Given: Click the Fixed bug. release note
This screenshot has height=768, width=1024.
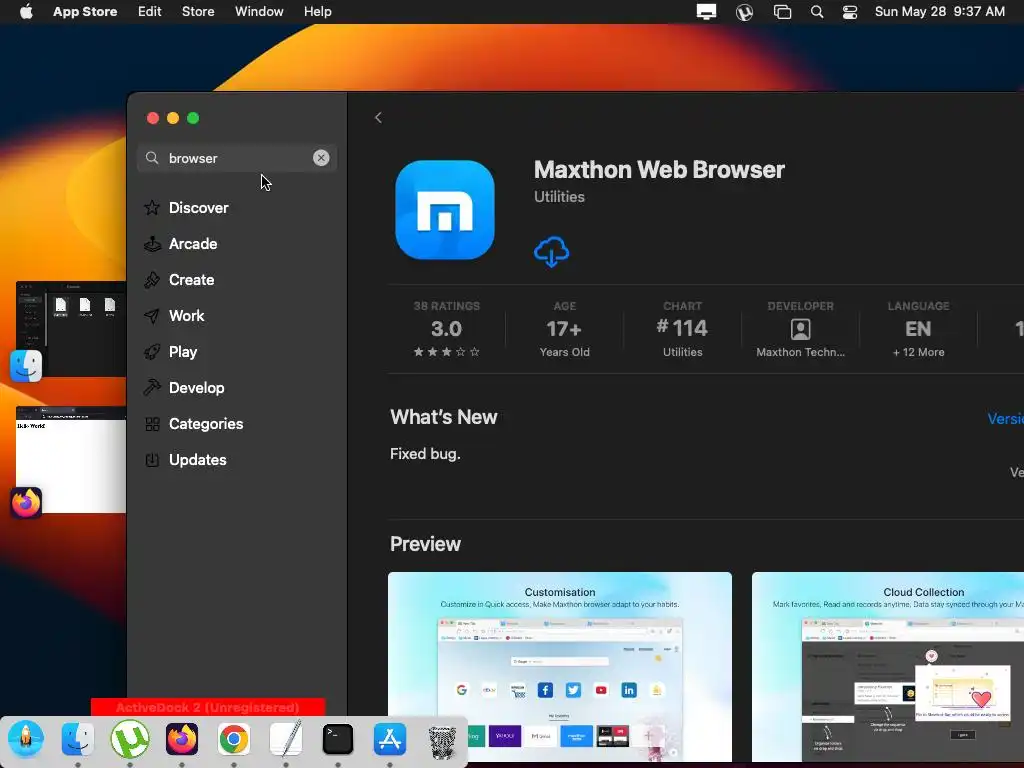Looking at the screenshot, I should coord(425,454).
